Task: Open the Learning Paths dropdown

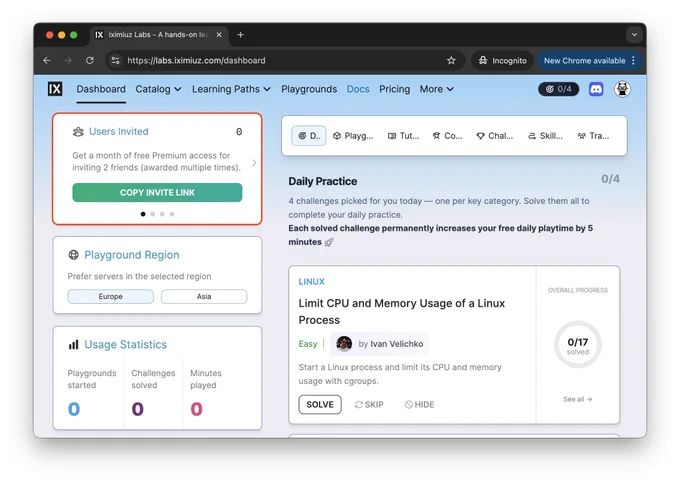Action: [x=231, y=89]
